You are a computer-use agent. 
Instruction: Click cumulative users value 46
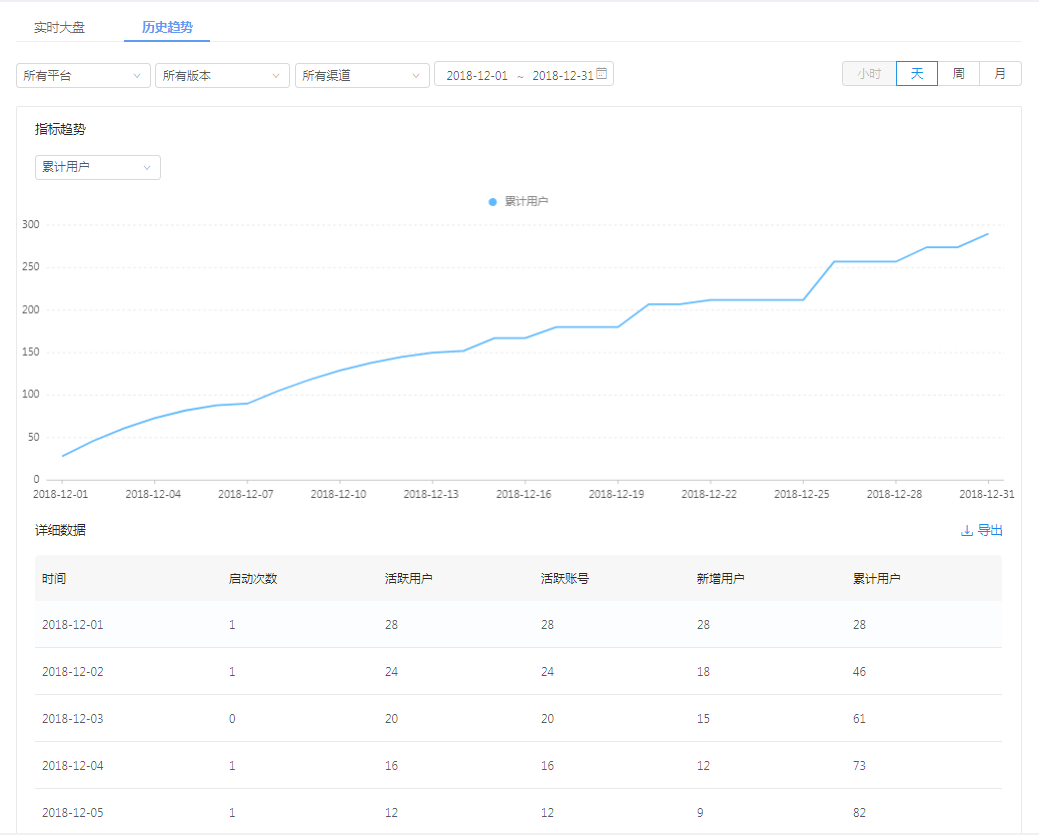pos(859,672)
